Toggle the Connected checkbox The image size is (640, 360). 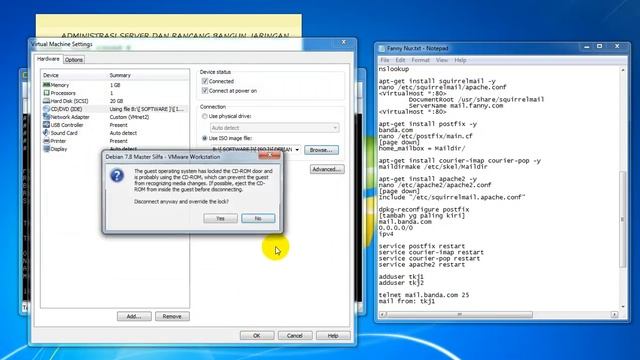[x=205, y=81]
